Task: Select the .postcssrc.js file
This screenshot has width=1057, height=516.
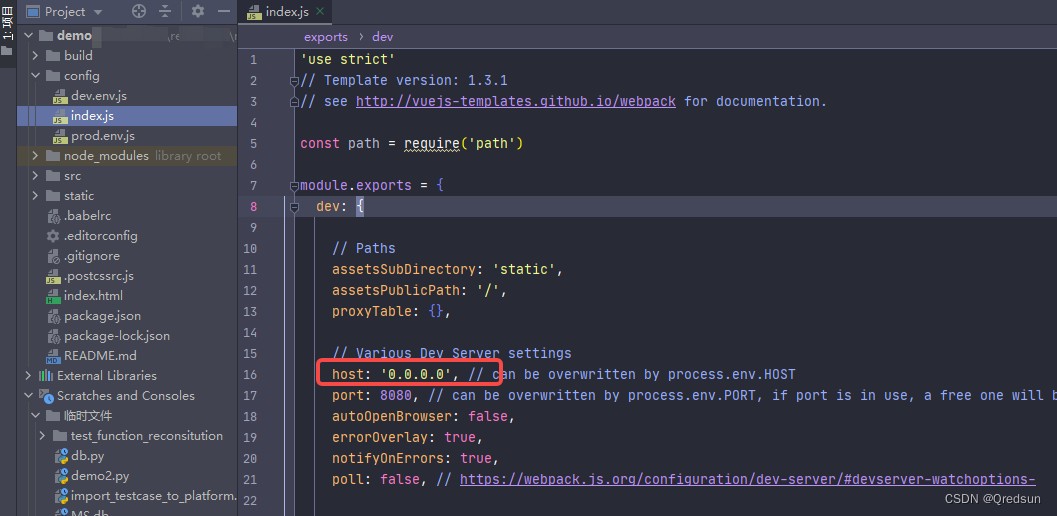Action: pyautogui.click(x=98, y=276)
